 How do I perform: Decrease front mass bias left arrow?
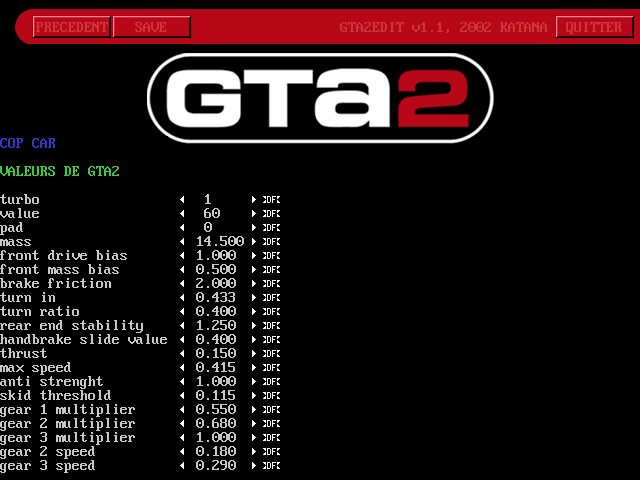(x=182, y=269)
